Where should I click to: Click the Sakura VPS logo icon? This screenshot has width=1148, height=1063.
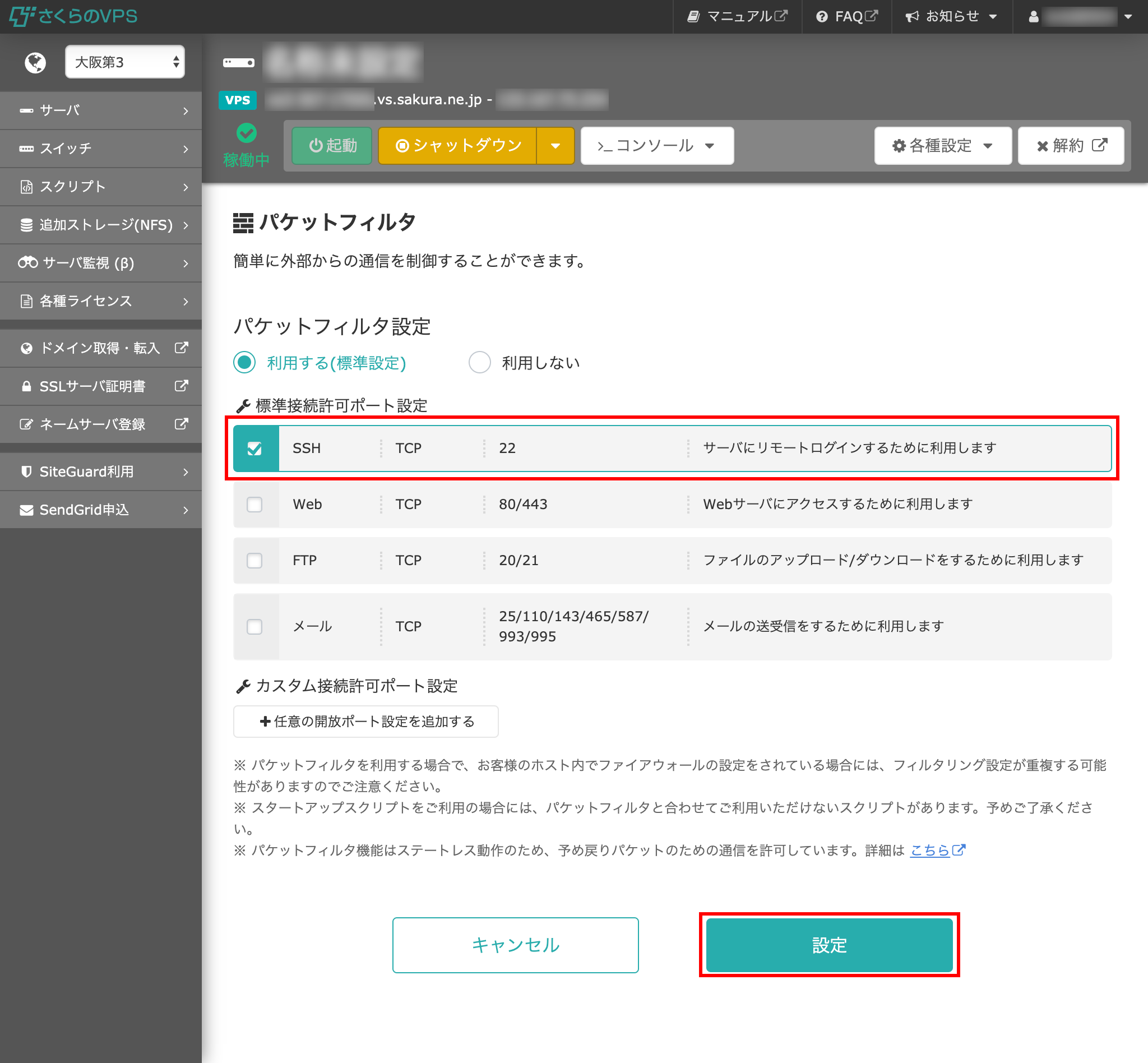point(22,16)
